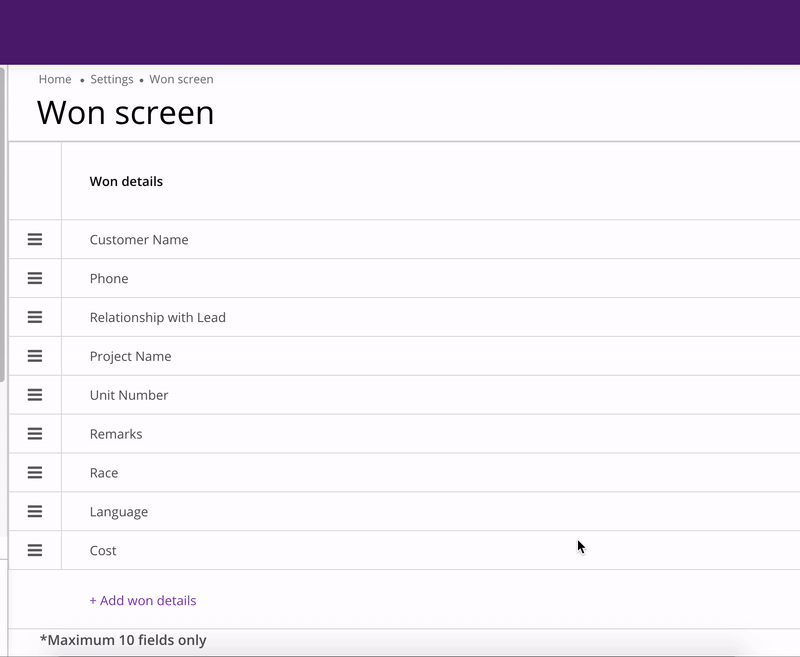
Task: Select the Phone field row
Action: click(109, 279)
